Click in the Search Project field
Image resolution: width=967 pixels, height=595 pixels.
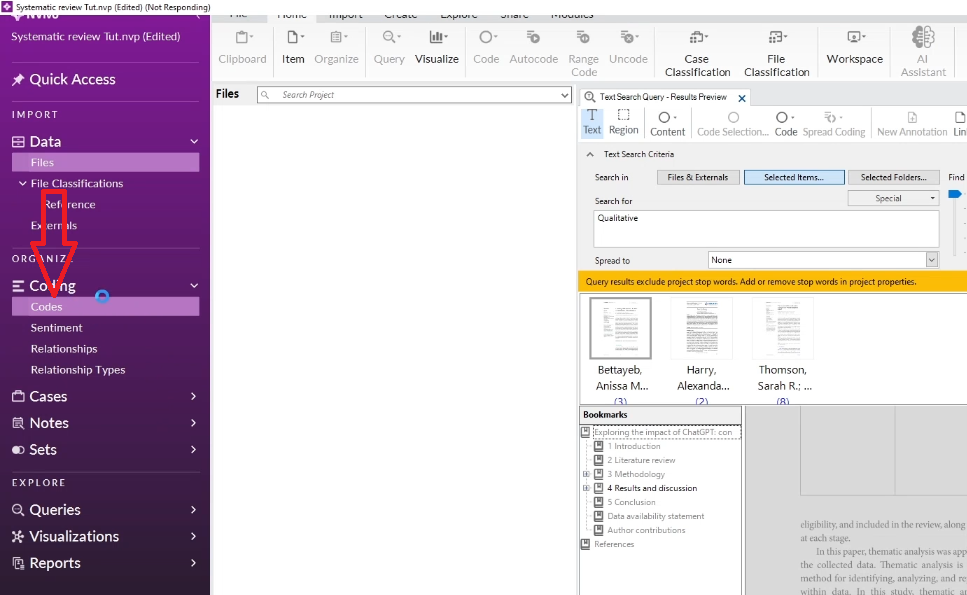click(414, 95)
